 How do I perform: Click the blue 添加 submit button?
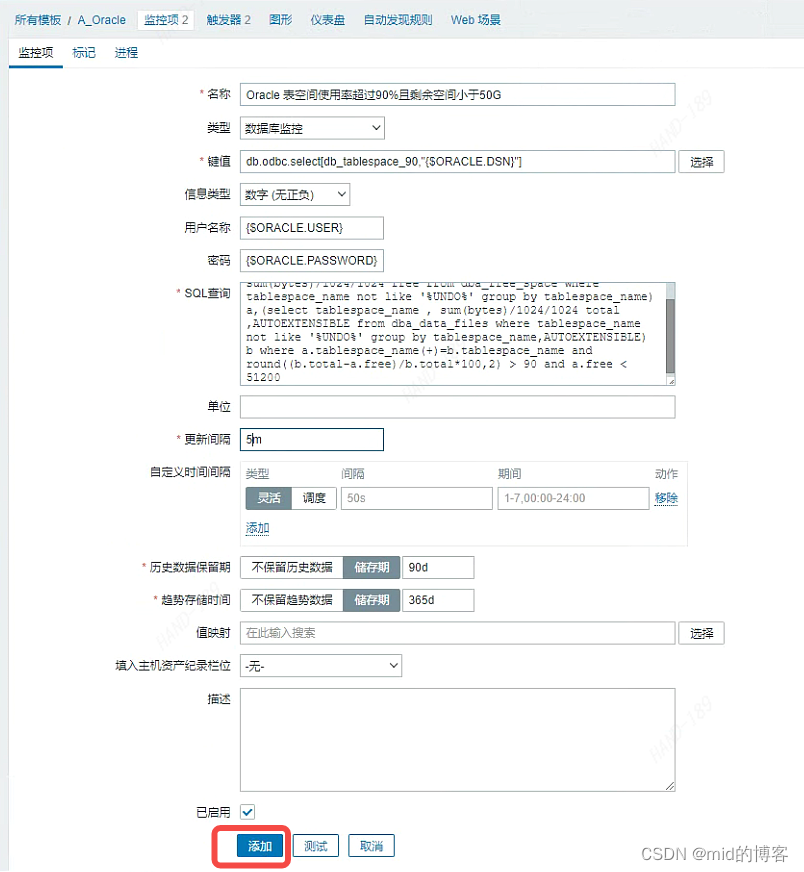coord(260,846)
